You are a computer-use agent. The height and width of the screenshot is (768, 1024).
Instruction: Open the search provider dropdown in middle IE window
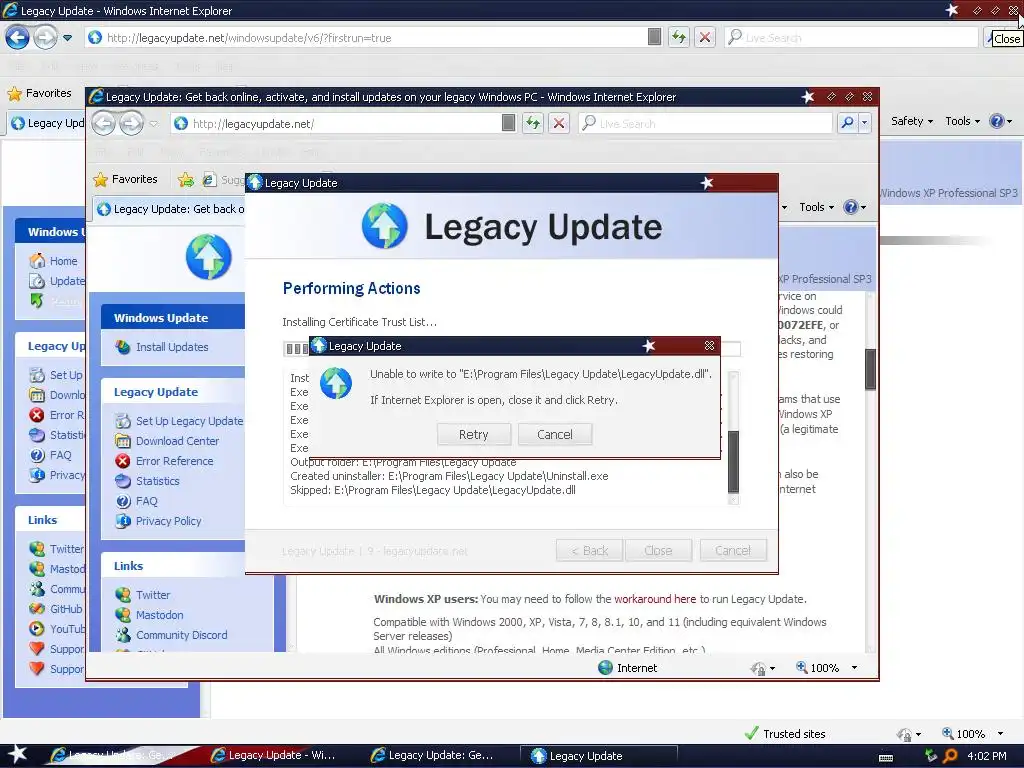865,123
